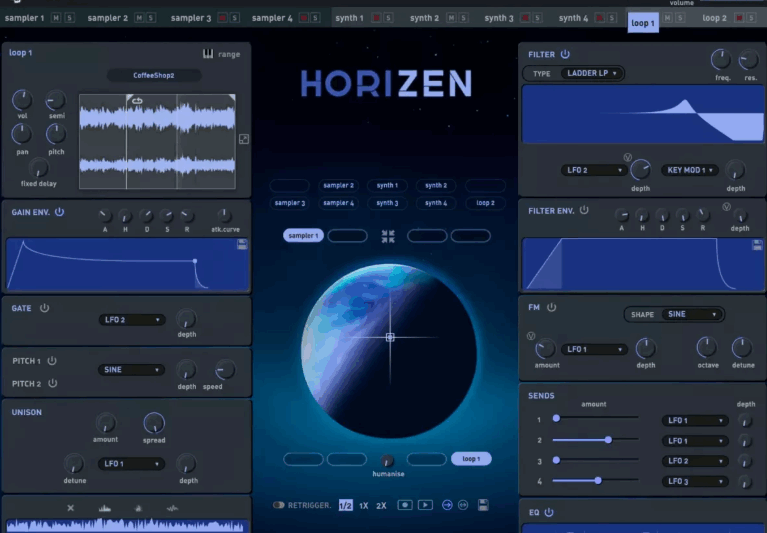Switch to the sampler 4 tab
The image size is (767, 533).
coord(272,18)
